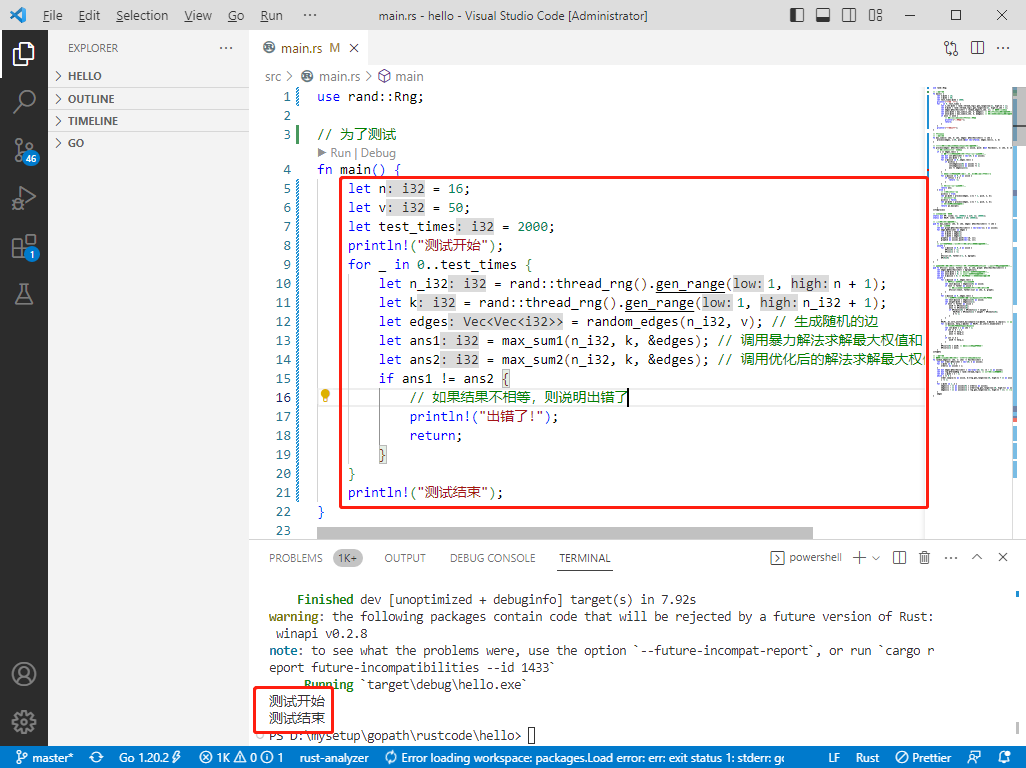Image resolution: width=1026 pixels, height=768 pixels.
Task: Change the Rust language mode
Action: click(x=867, y=758)
